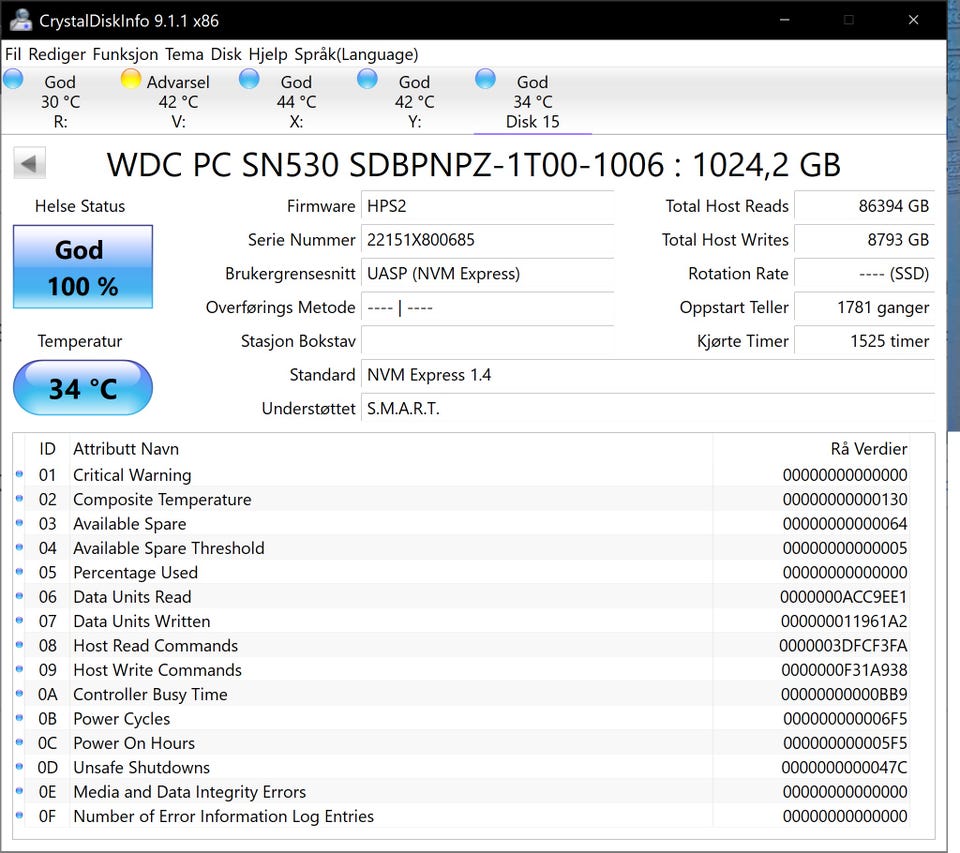Viewport: 960px width, 853px height.
Task: Click the Rå Verdier column header
Action: coord(868,449)
